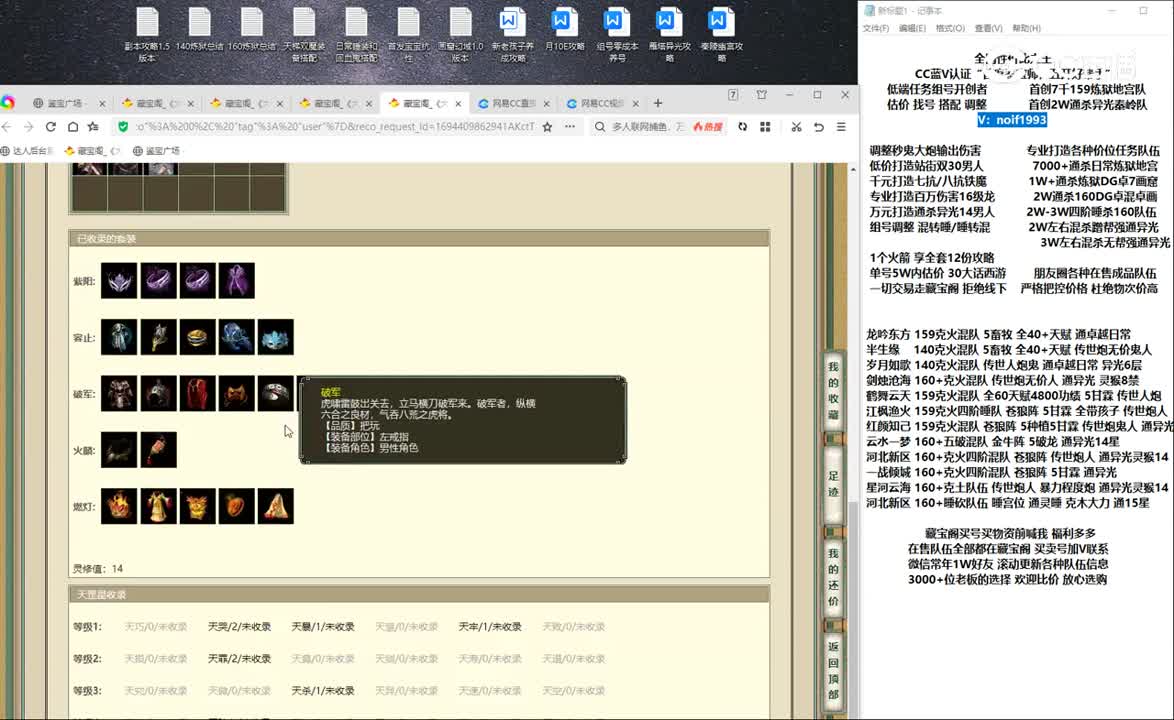Click the red cape icon in the 破军 row

click(x=198, y=394)
